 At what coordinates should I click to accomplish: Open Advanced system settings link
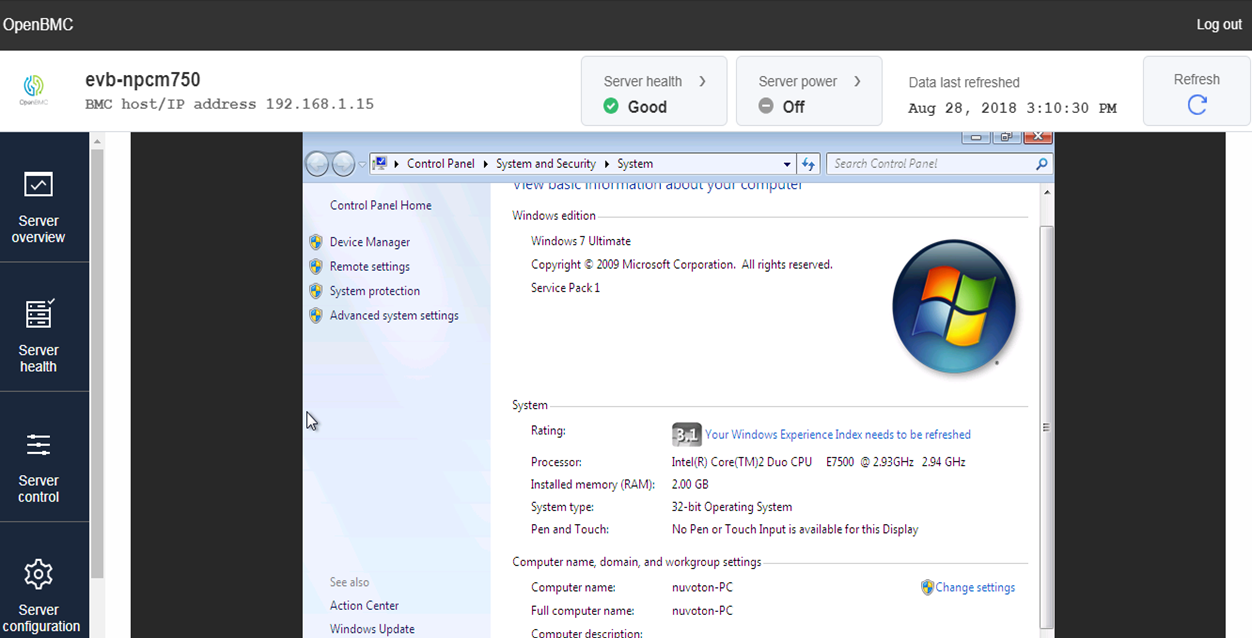pos(393,316)
